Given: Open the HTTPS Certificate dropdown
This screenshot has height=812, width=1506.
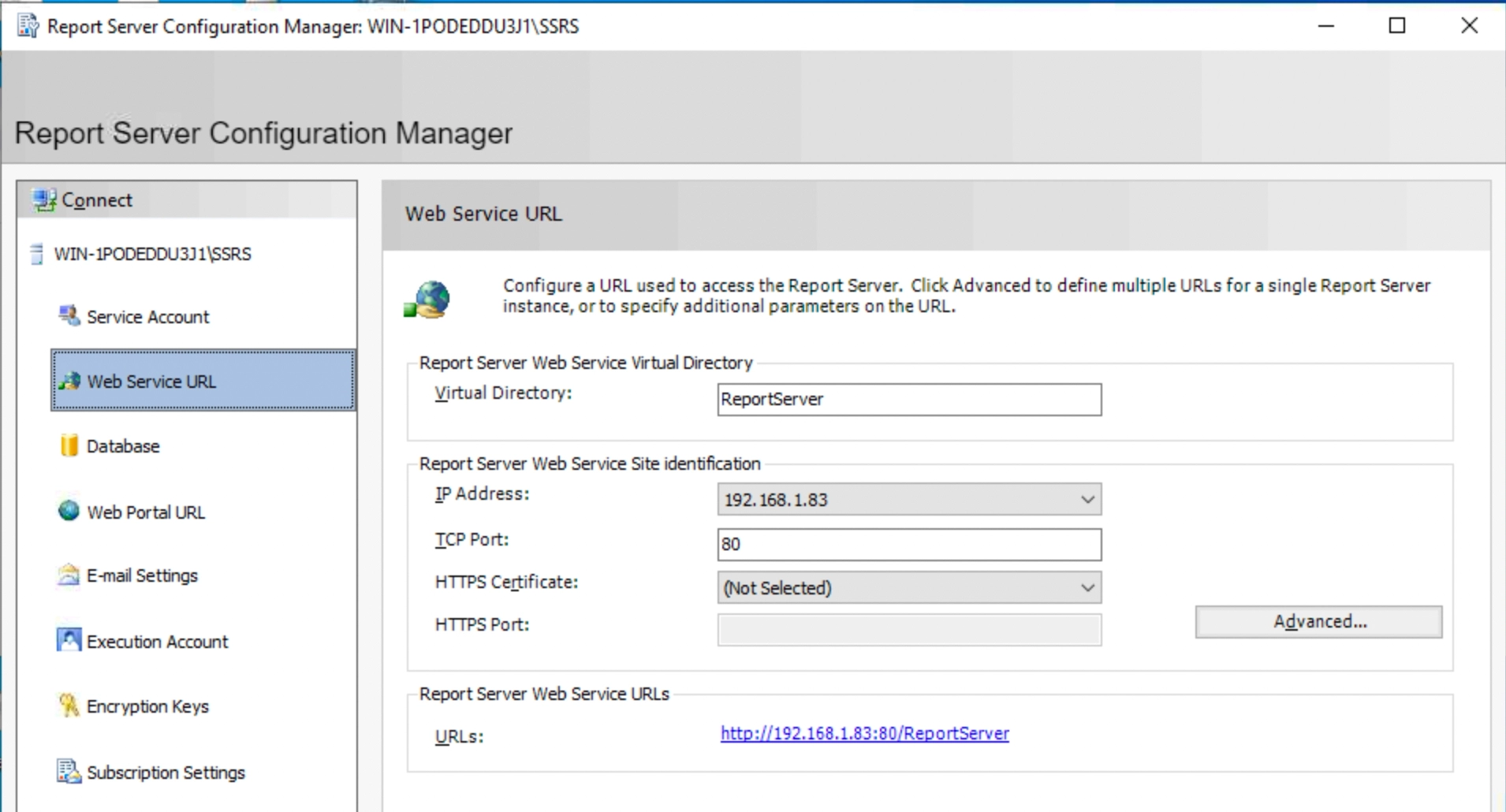Looking at the screenshot, I should coord(1087,588).
